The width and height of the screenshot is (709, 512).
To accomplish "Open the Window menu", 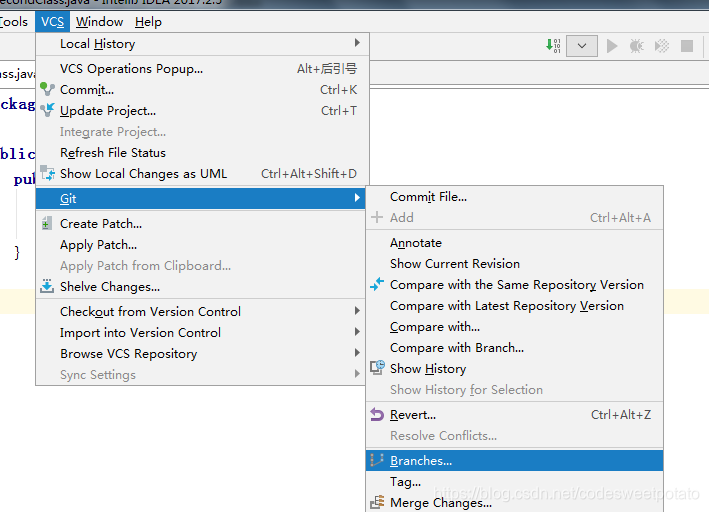I will (x=99, y=22).
